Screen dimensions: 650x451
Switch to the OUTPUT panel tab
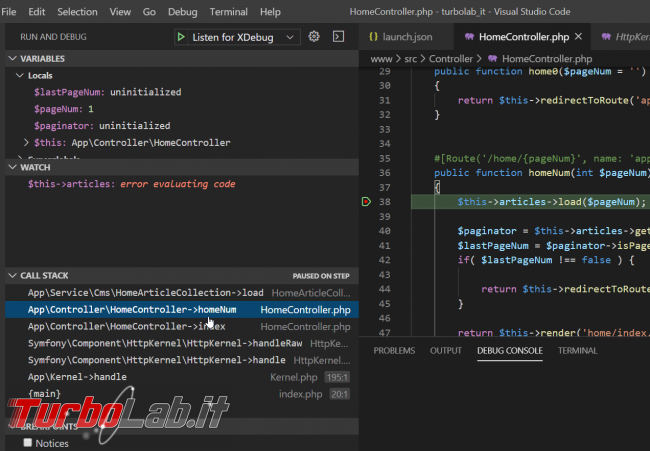pos(446,351)
